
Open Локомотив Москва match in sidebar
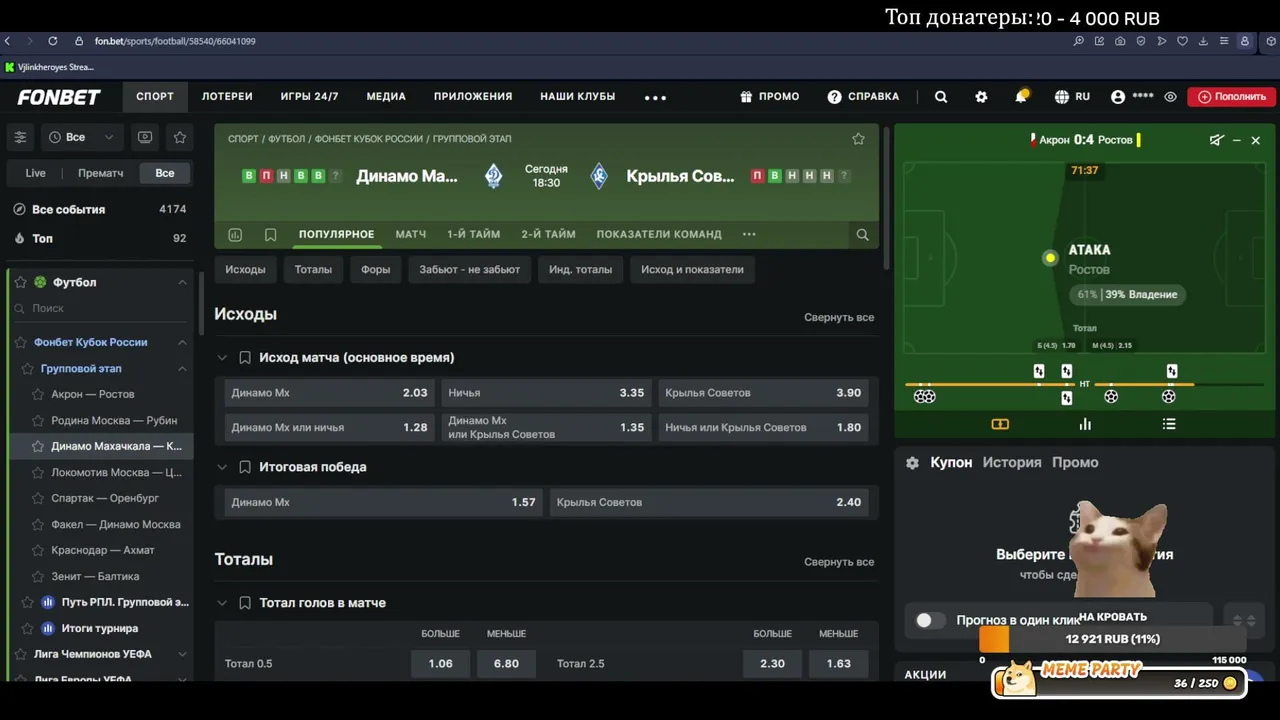coord(116,472)
